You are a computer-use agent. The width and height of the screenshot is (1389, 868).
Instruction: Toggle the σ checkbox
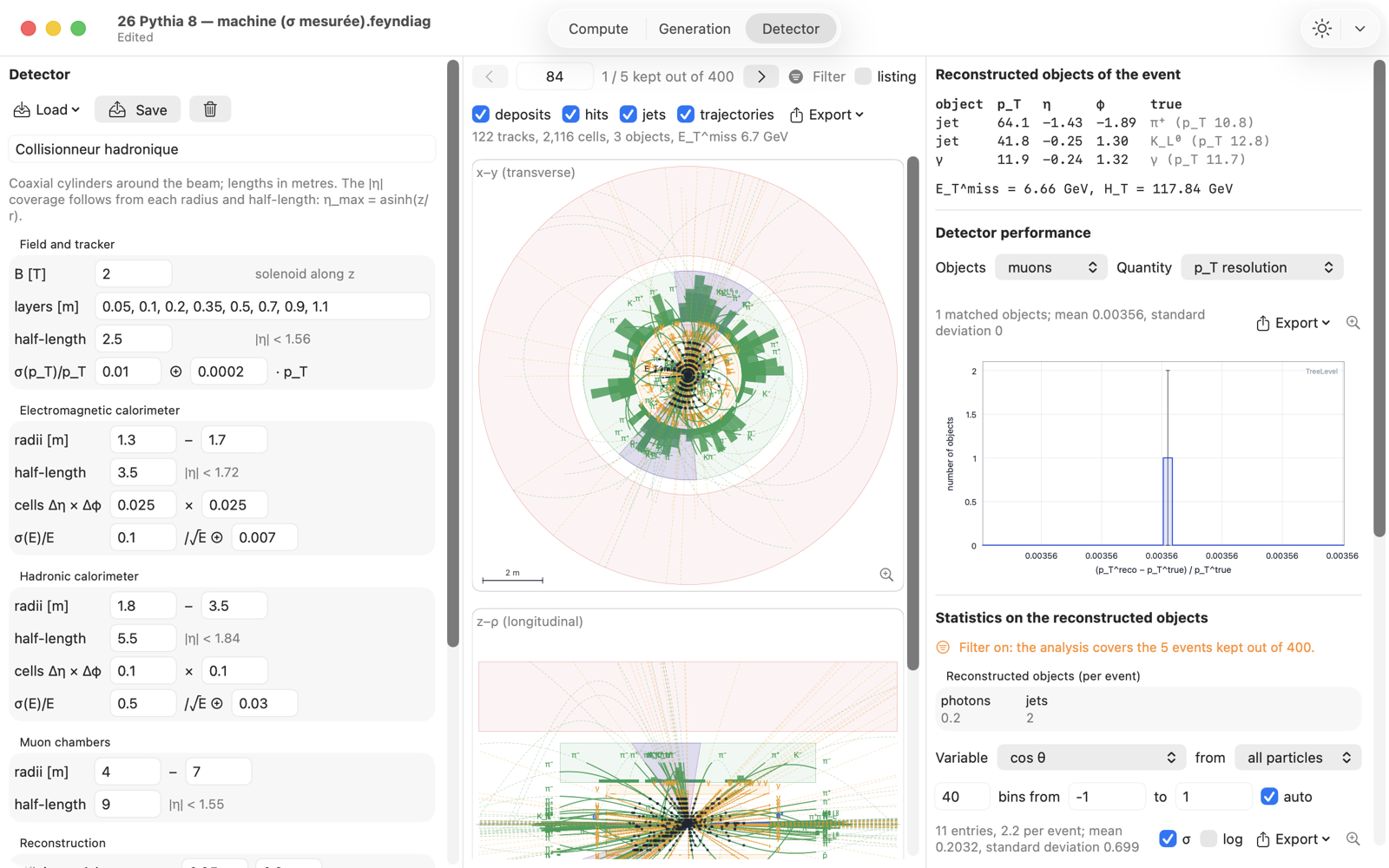[x=1168, y=839]
